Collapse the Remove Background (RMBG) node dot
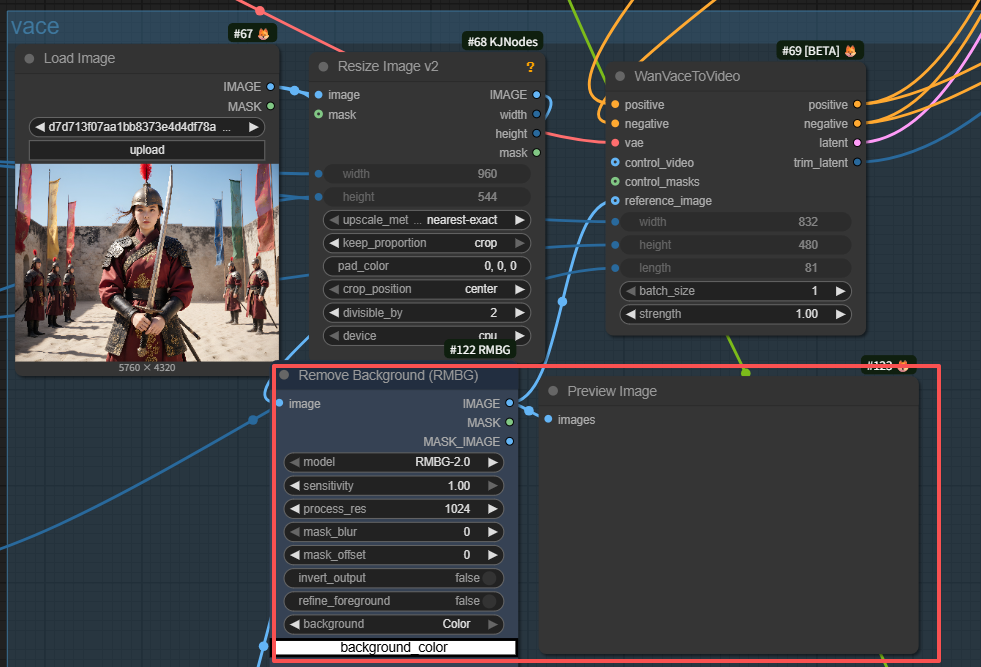 pos(284,375)
